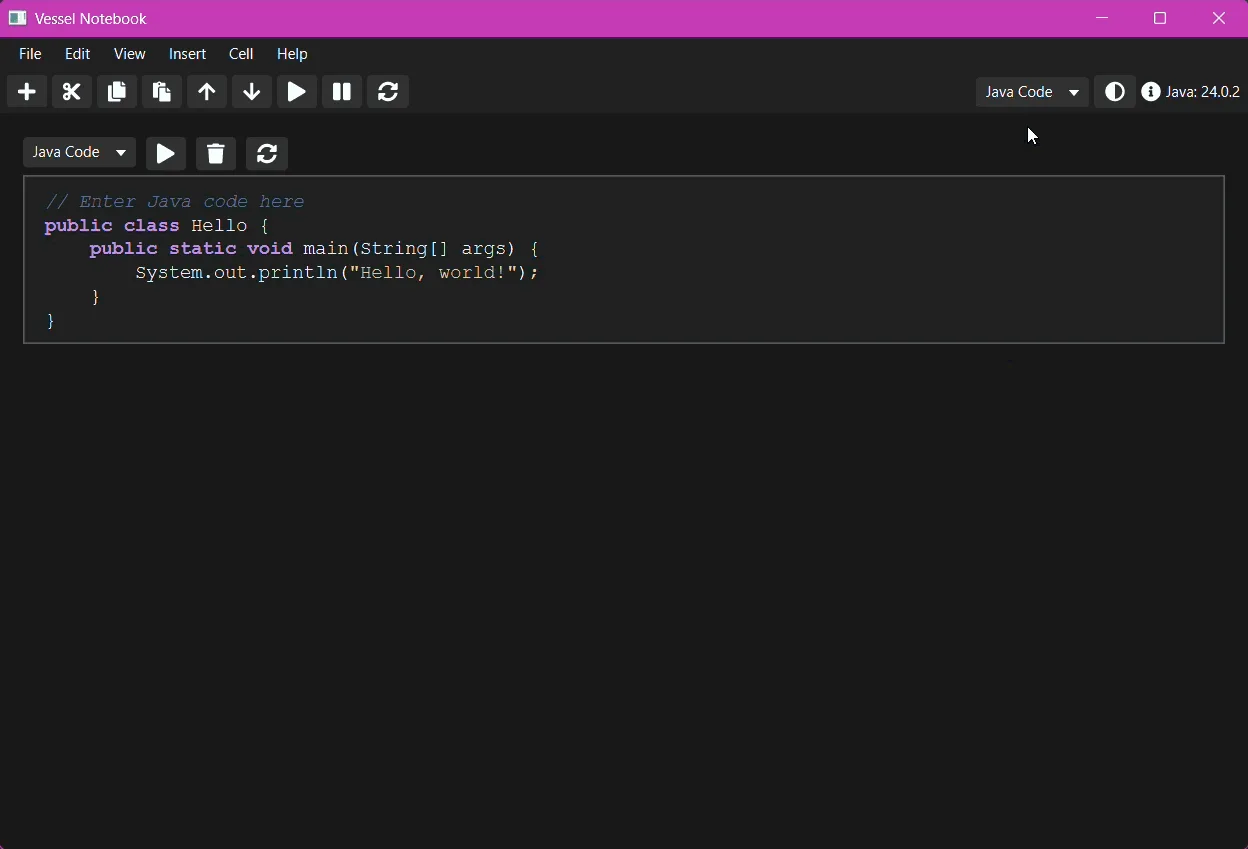This screenshot has width=1248, height=849.
Task: Open the File menu
Action: click(x=30, y=54)
